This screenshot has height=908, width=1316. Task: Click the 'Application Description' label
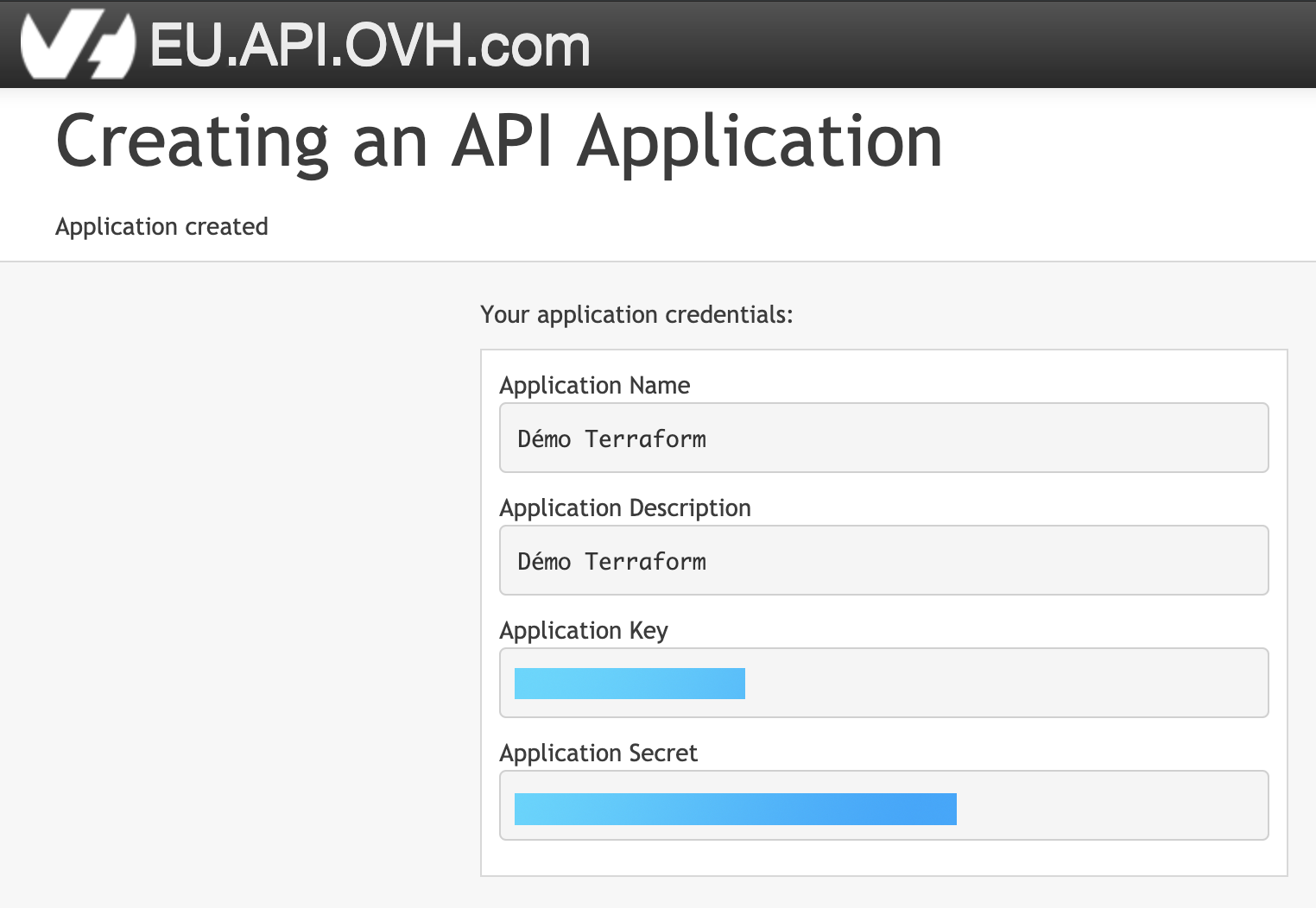click(625, 508)
